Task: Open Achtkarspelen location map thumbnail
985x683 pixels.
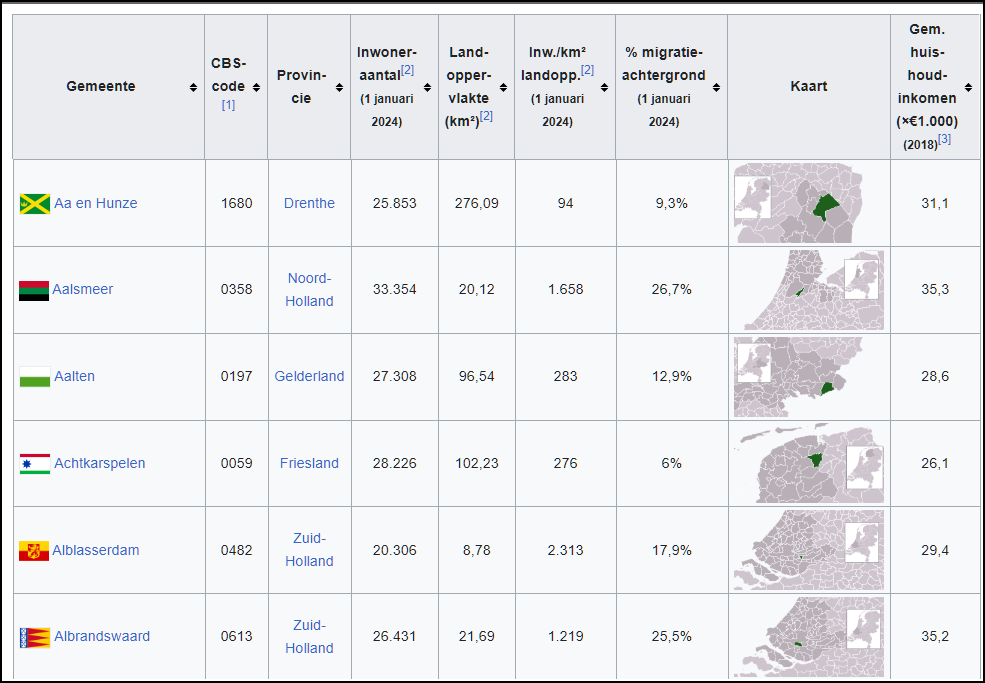Action: click(x=808, y=463)
